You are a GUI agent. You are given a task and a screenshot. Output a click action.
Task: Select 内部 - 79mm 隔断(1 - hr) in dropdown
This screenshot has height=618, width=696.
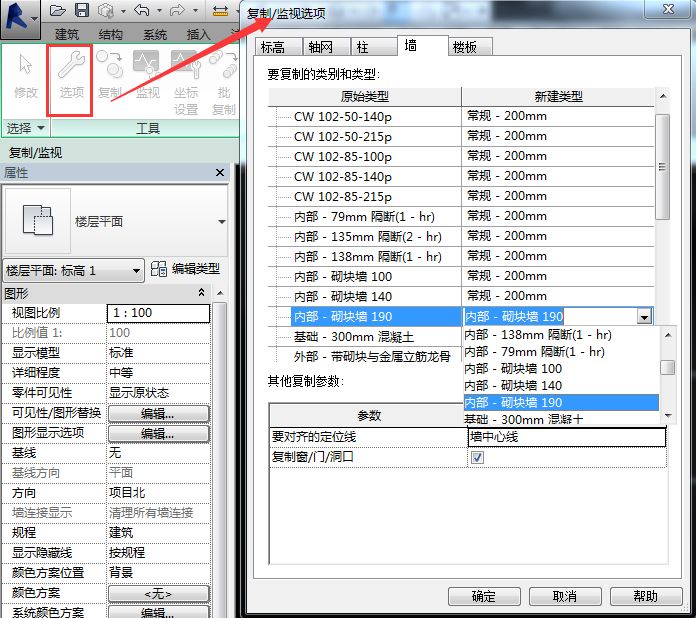click(x=560, y=352)
